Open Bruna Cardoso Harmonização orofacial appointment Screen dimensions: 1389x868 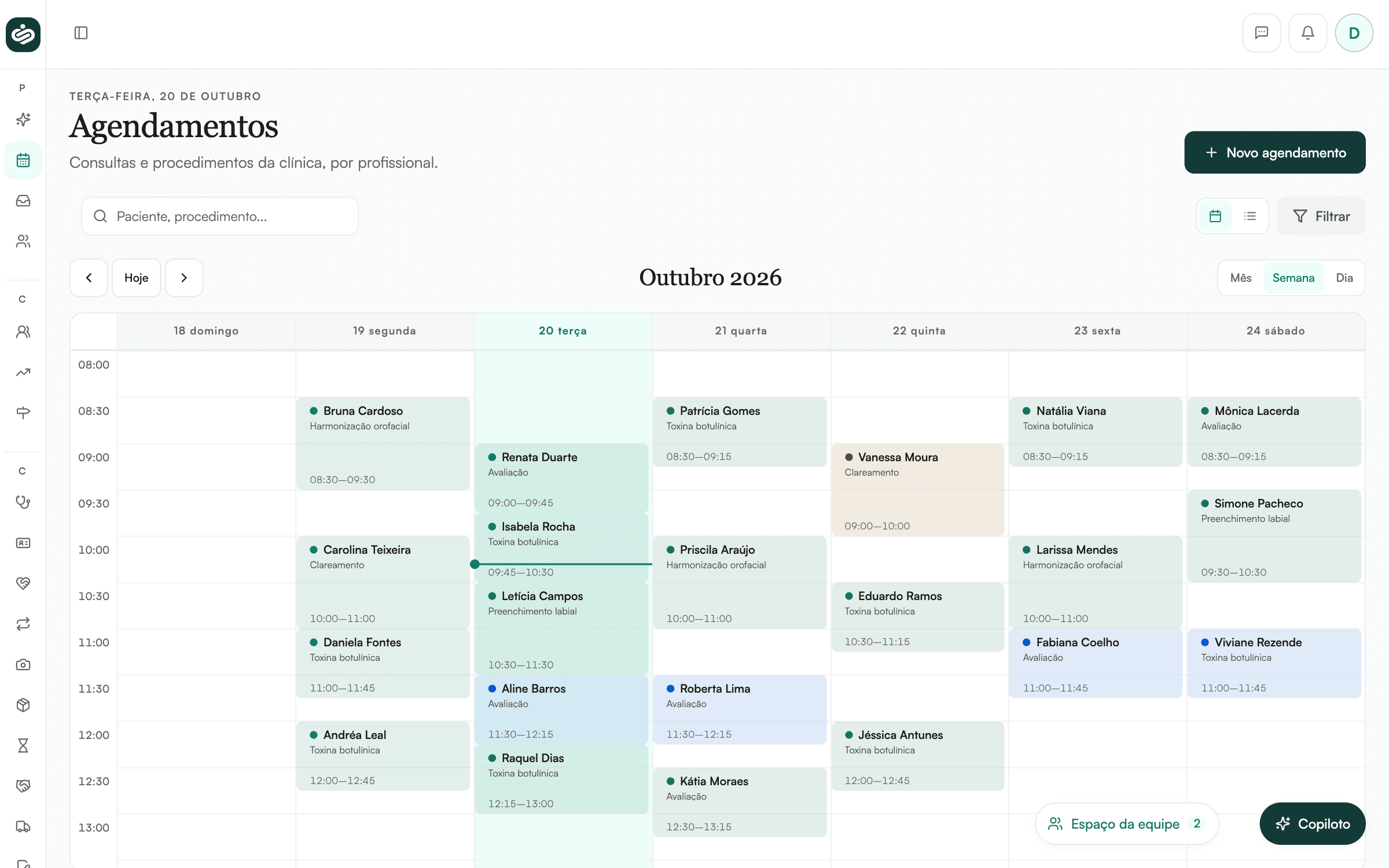pos(383,444)
